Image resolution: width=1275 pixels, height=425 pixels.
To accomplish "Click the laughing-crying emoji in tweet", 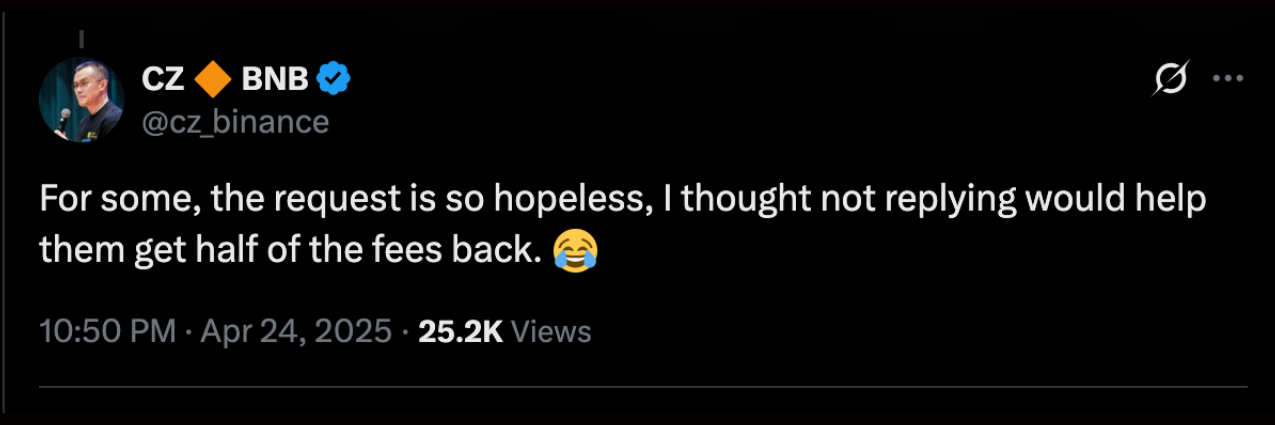I will tap(574, 250).
